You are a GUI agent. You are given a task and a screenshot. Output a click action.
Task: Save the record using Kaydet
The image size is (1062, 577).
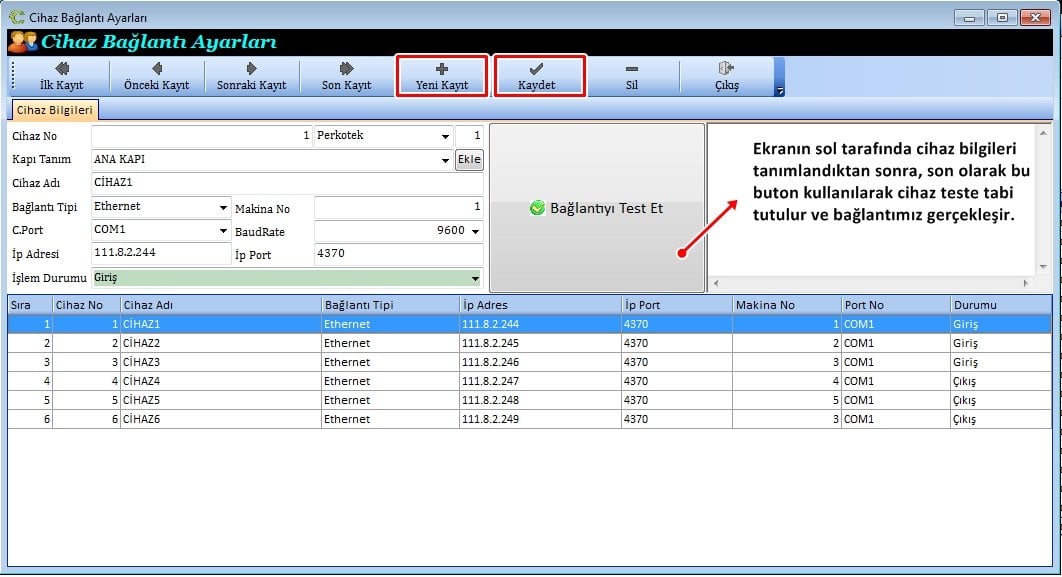coord(537,76)
